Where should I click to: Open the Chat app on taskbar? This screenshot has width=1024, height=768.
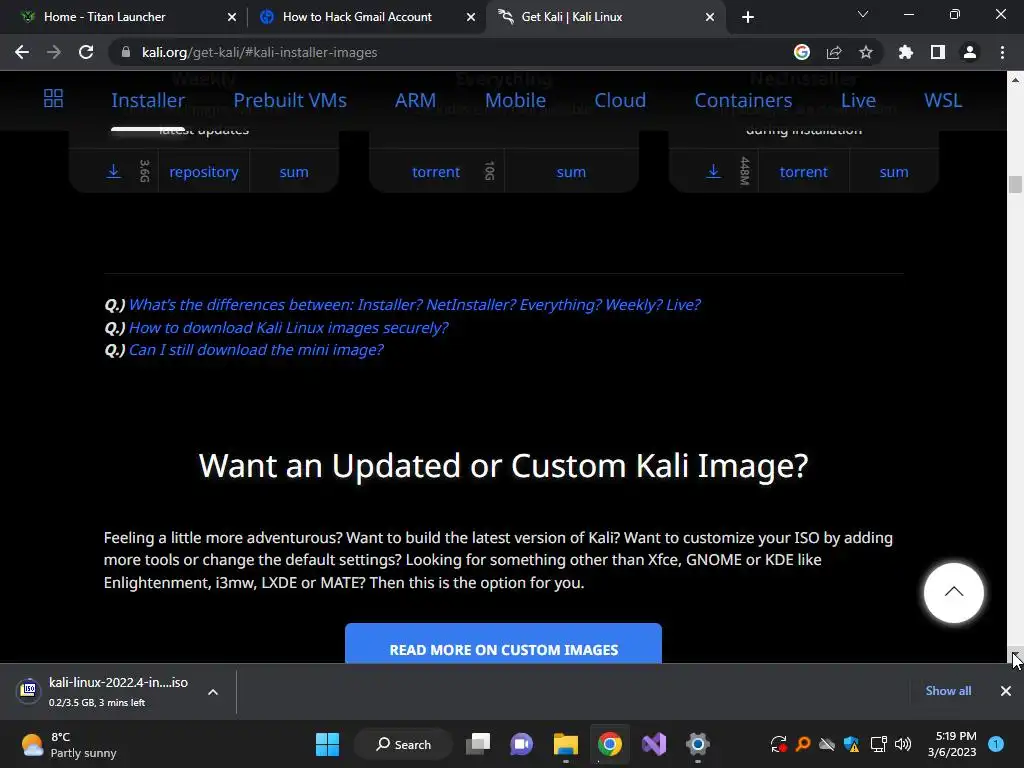point(521,744)
